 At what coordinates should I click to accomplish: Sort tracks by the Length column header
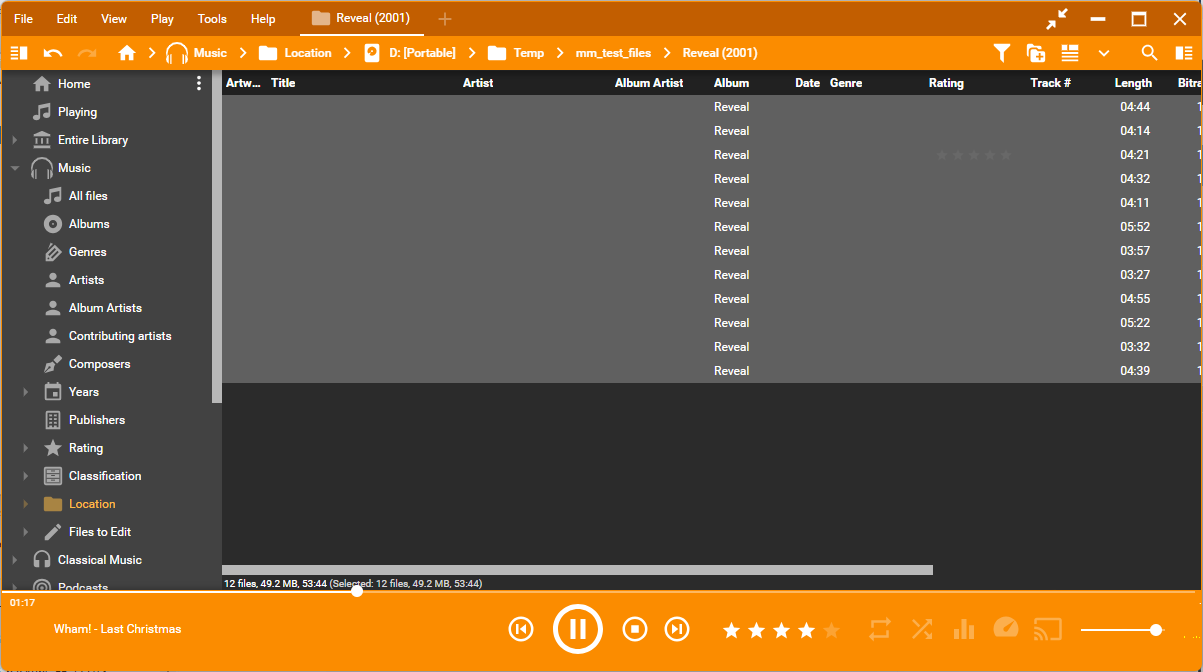1133,83
